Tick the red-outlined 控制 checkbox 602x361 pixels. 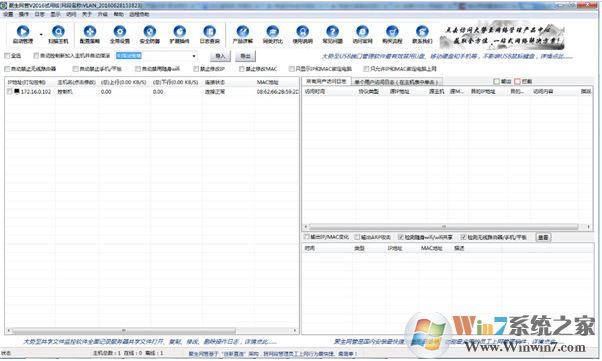517,81
